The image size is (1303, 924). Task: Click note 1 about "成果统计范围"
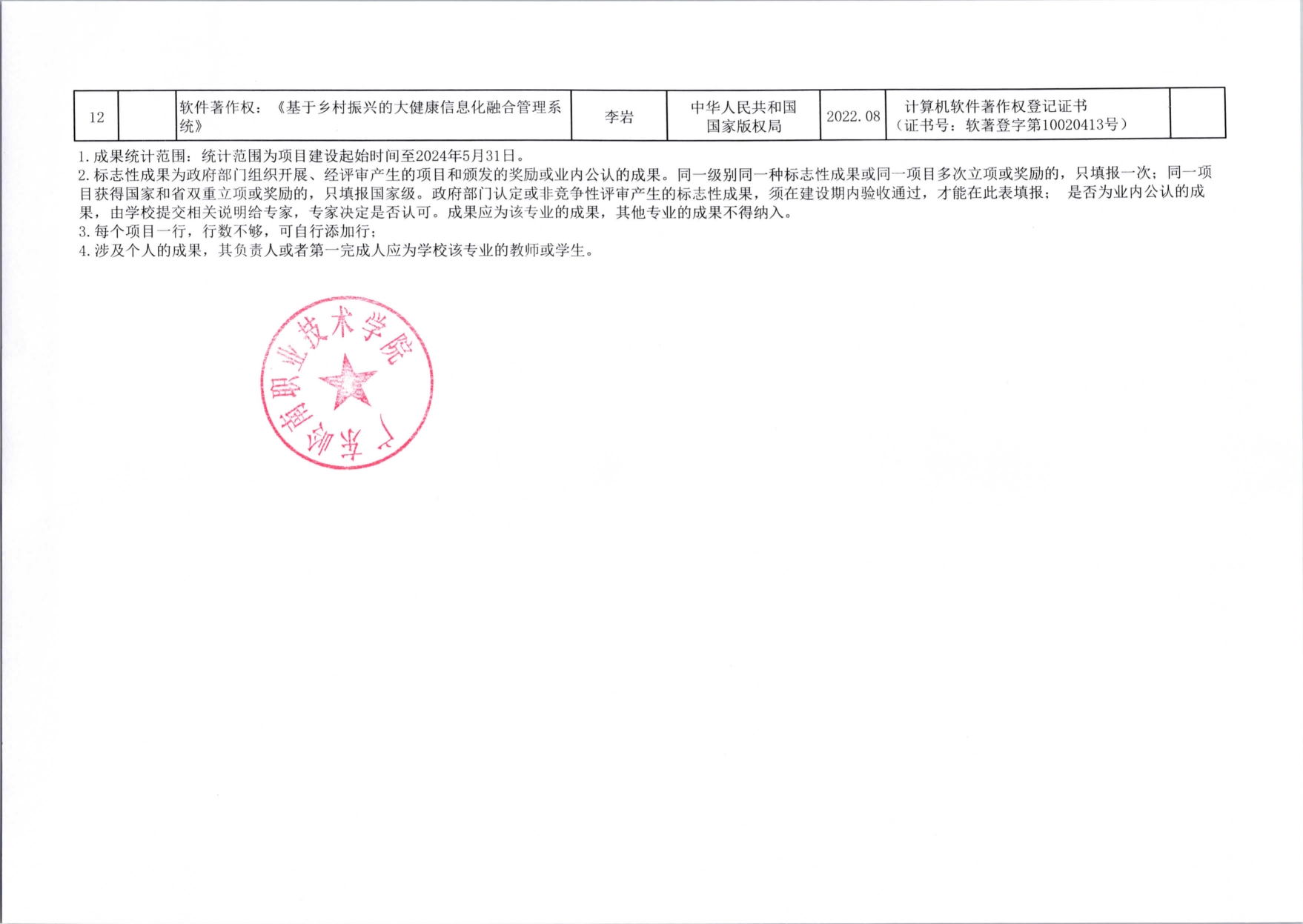pos(302,156)
